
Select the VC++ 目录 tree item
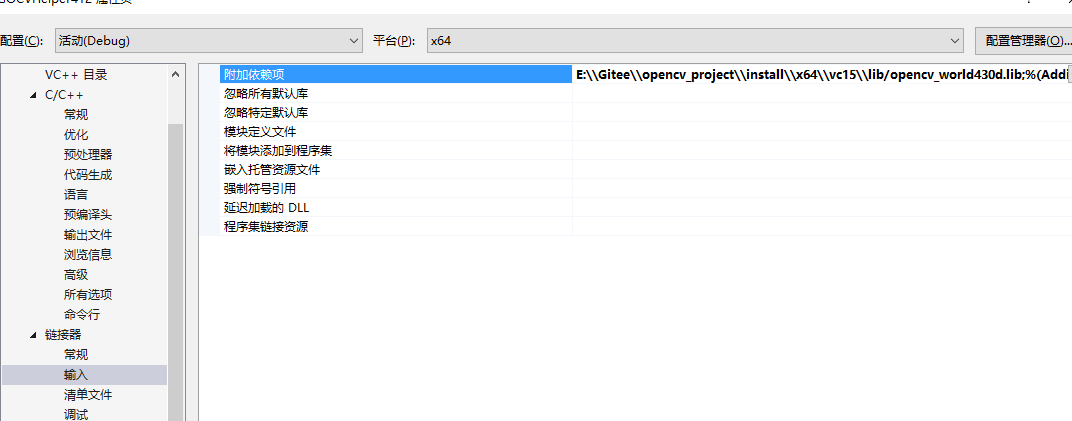(x=76, y=75)
